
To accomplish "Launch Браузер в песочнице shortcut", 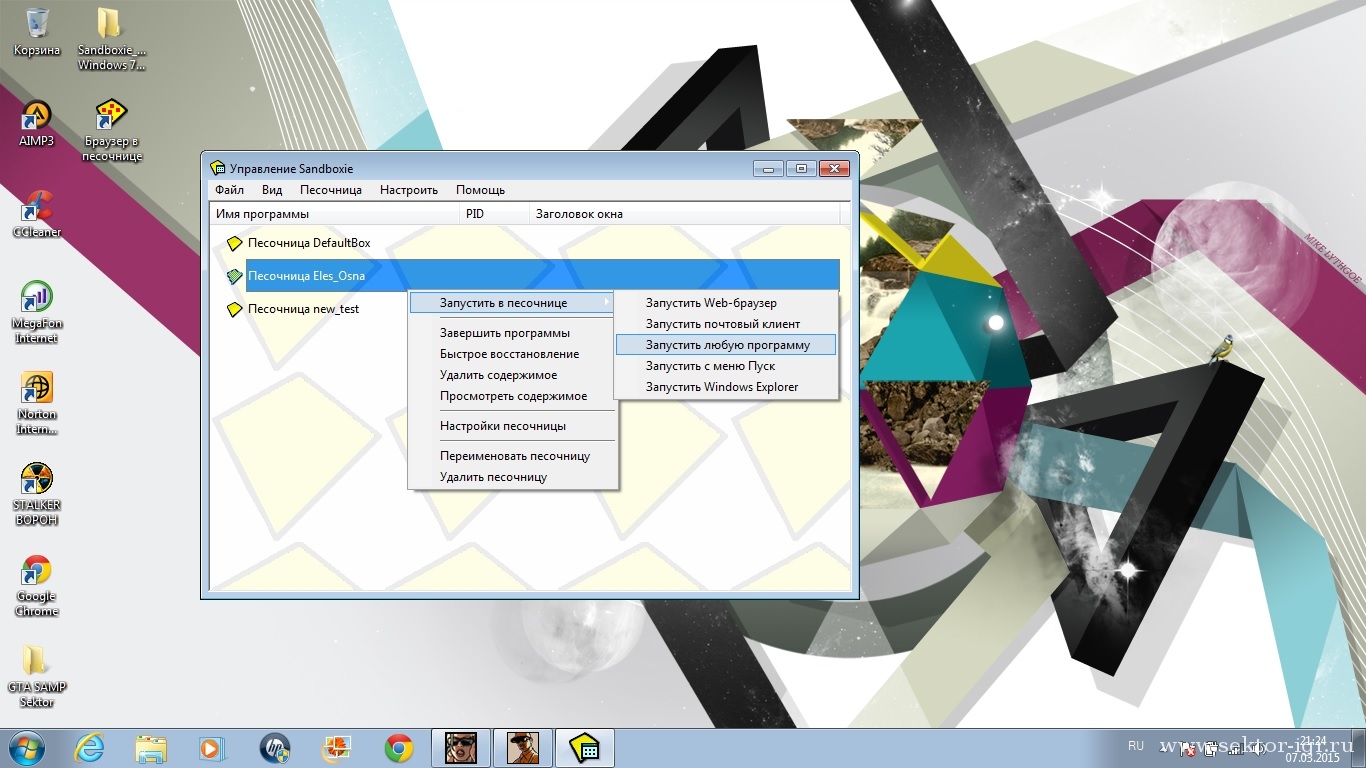I will click(112, 130).
